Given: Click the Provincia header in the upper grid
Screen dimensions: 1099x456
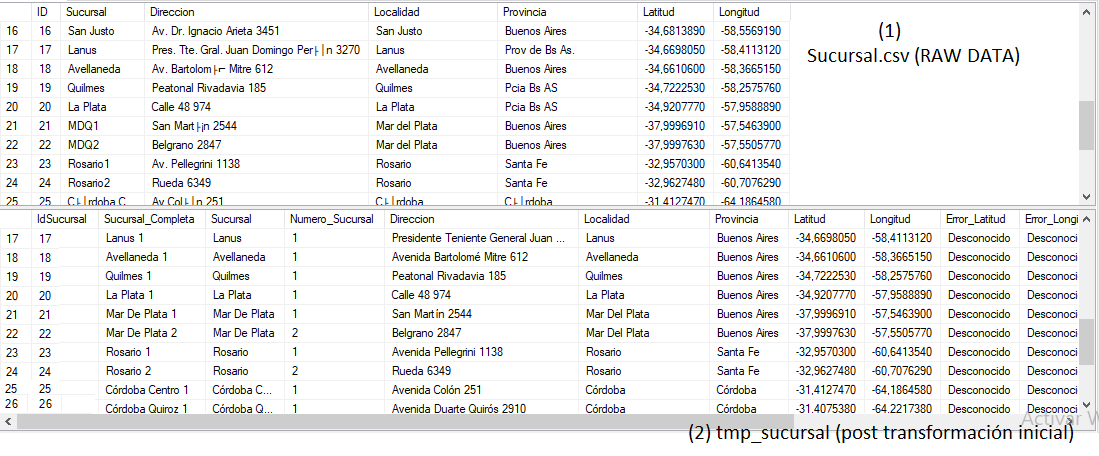Looking at the screenshot, I should tap(568, 12).
